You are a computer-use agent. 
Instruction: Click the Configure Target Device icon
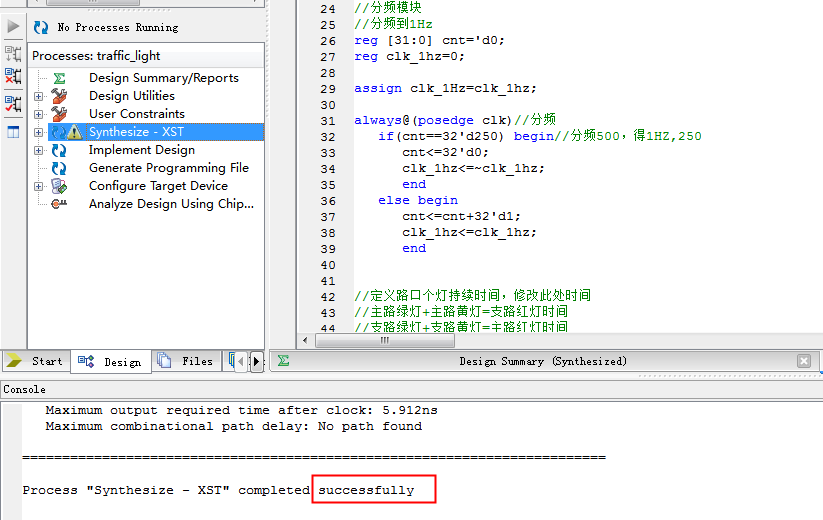point(59,186)
